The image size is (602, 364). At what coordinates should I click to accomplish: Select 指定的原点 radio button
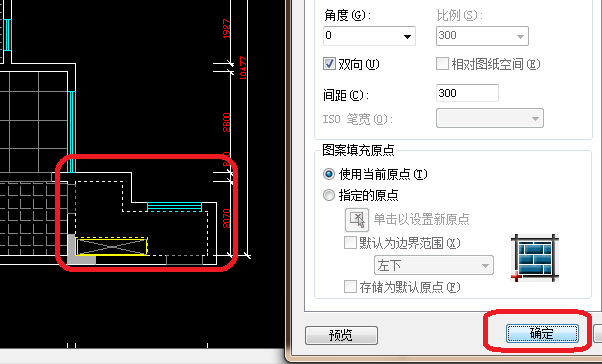point(329,195)
